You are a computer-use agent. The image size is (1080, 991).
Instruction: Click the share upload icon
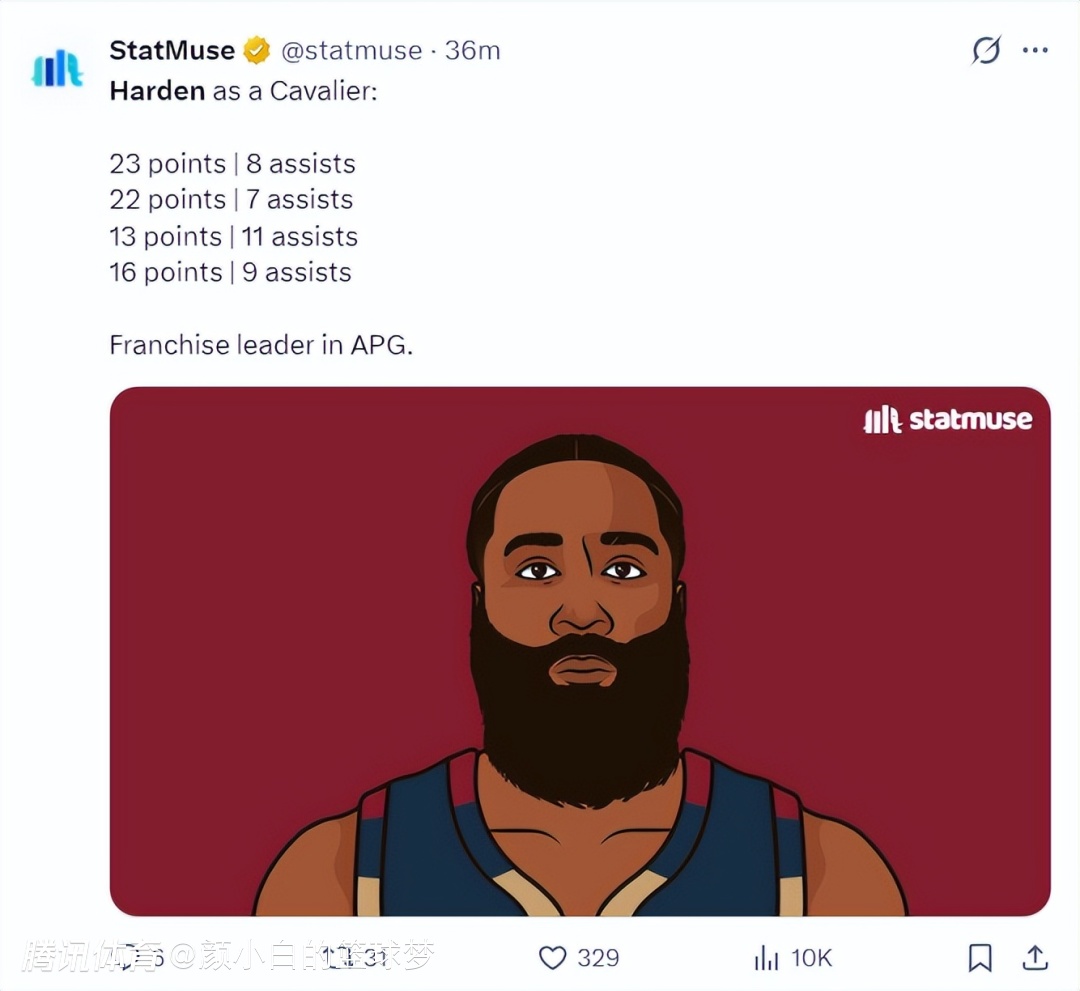pos(1035,957)
